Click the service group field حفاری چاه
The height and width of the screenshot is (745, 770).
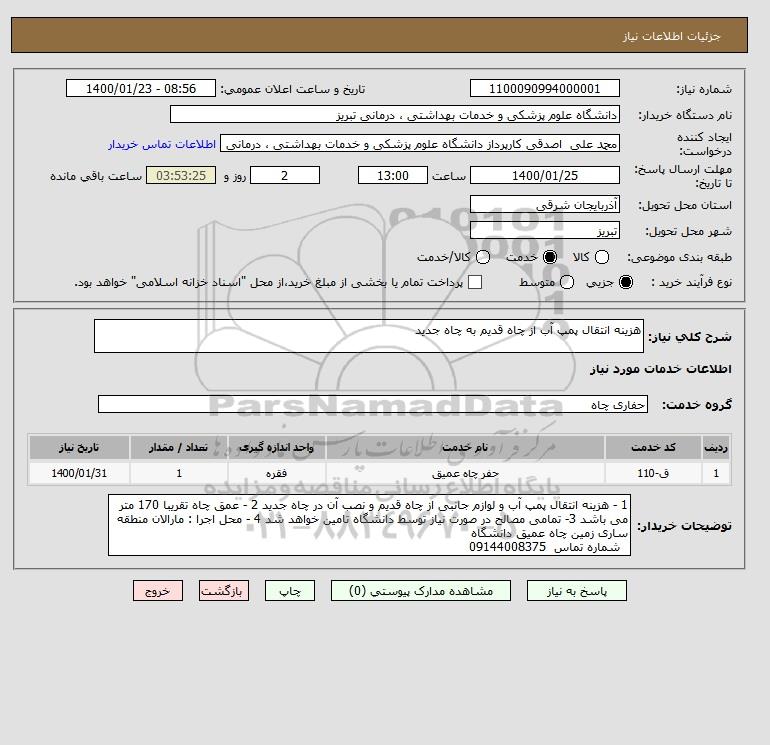click(x=373, y=404)
